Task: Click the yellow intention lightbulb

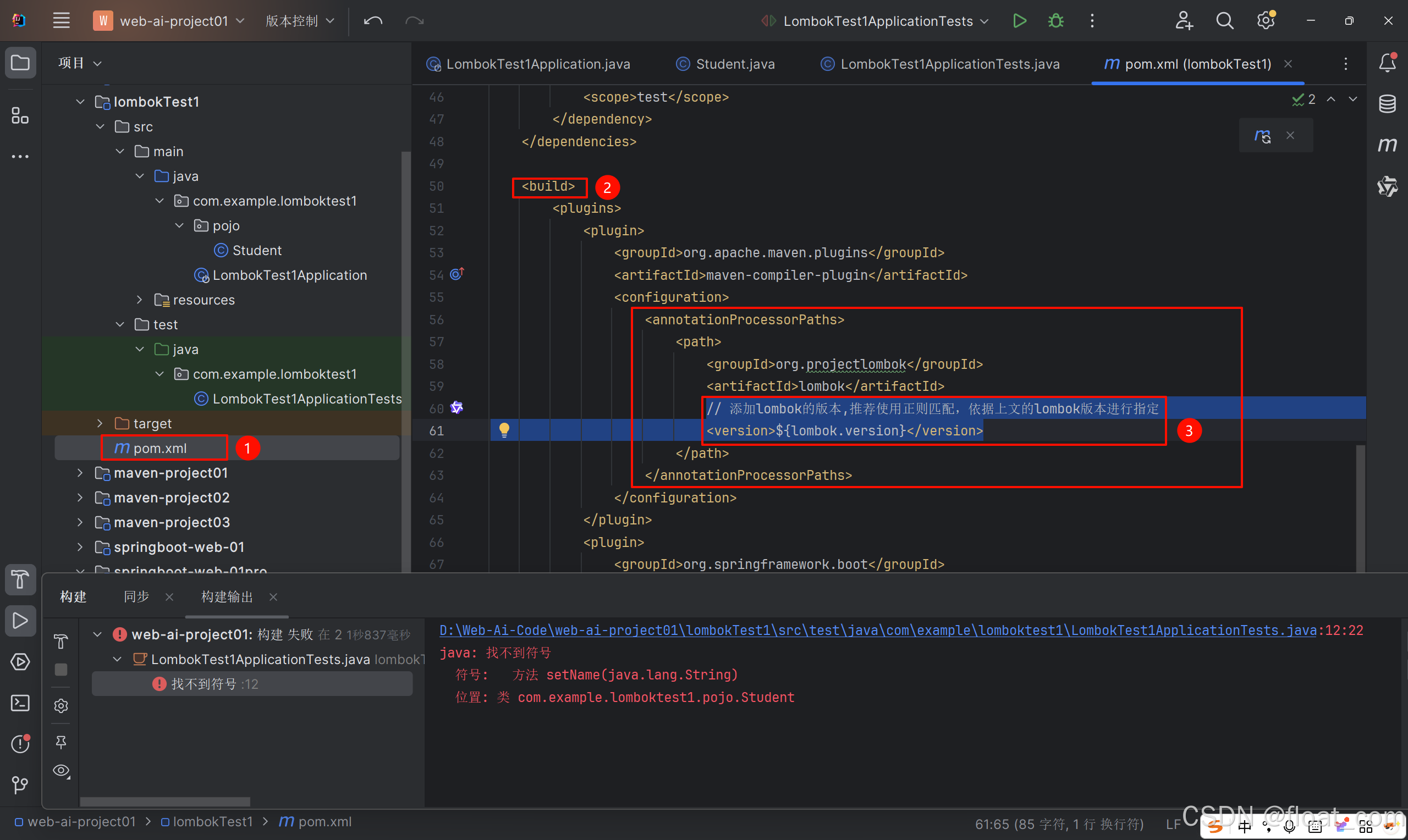Action: (504, 430)
